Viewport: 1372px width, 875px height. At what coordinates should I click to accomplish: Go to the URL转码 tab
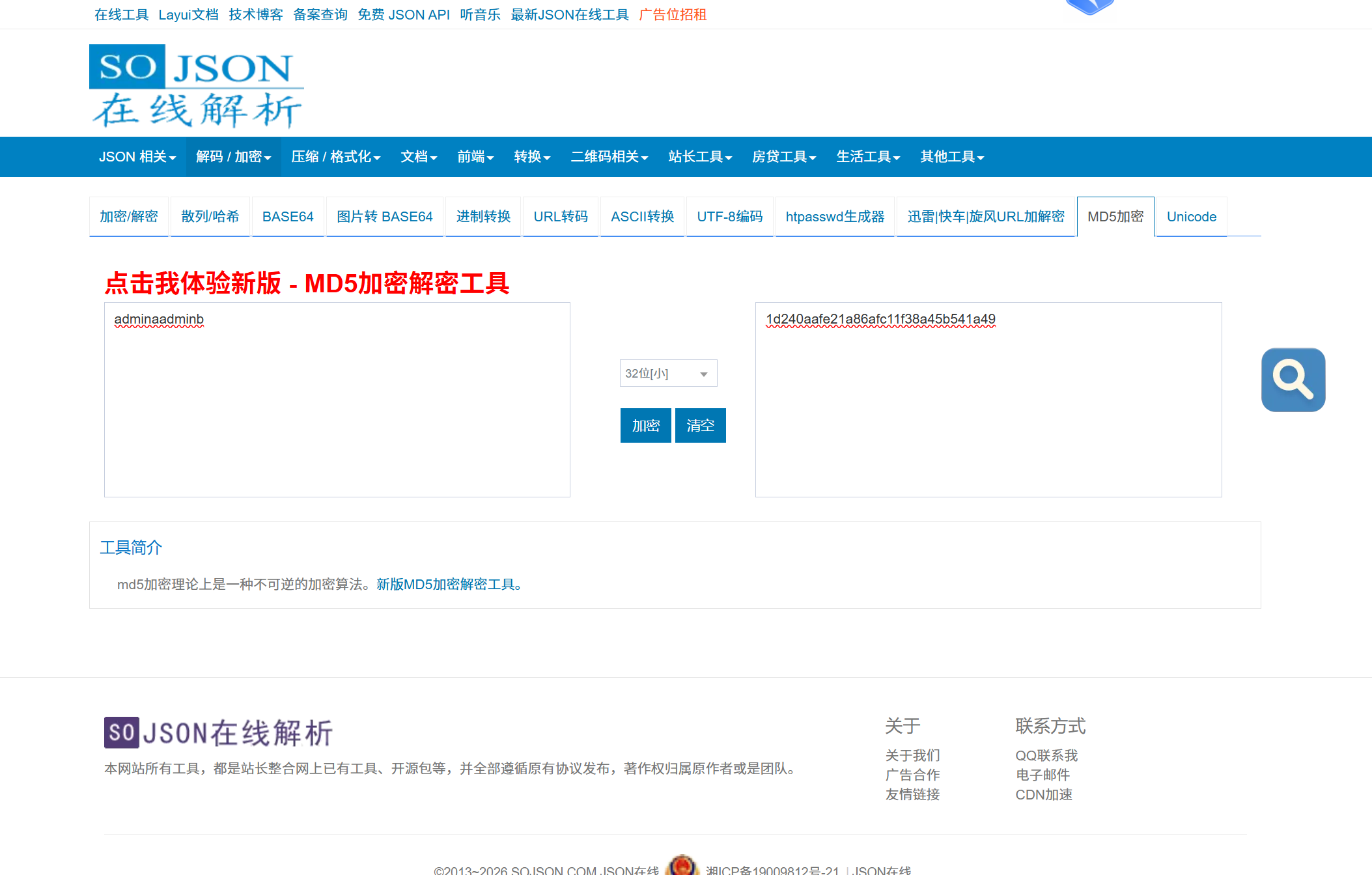[x=560, y=217]
